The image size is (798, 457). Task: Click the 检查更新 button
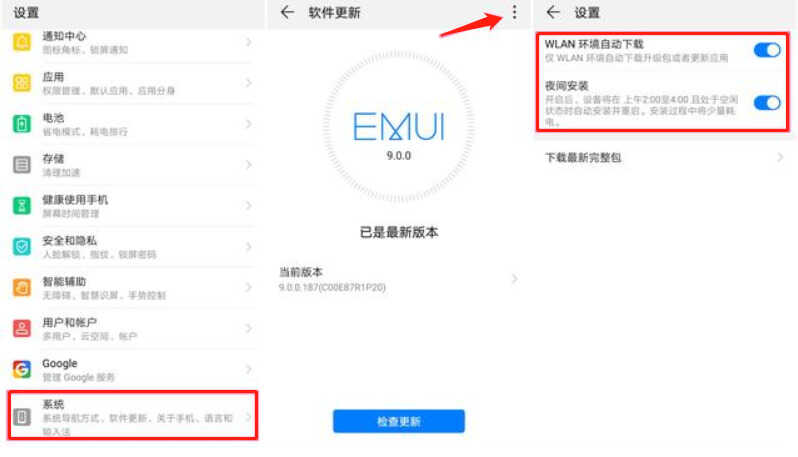pos(398,421)
